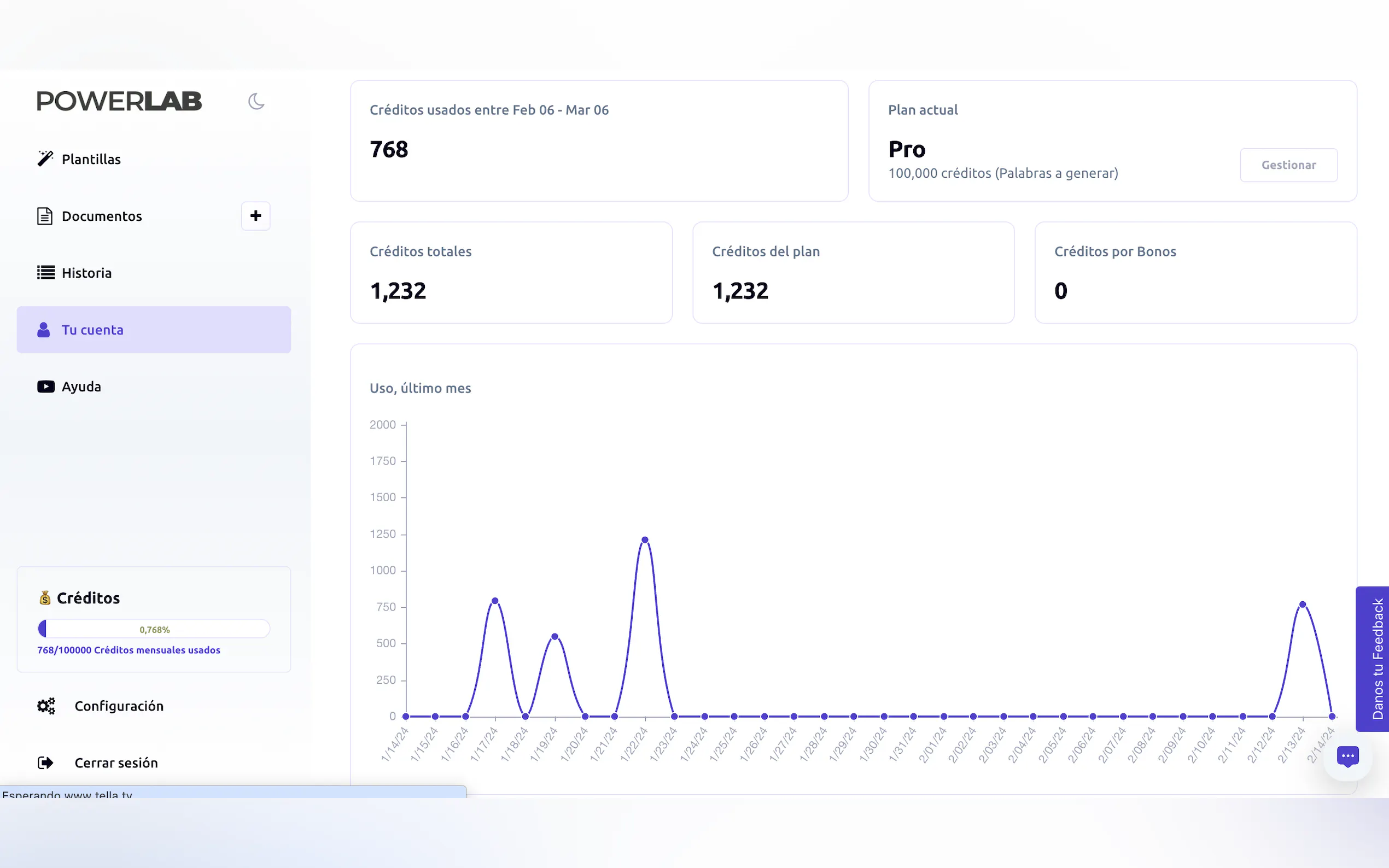Add new document with plus button
Image resolution: width=1389 pixels, height=868 pixels.
point(255,216)
